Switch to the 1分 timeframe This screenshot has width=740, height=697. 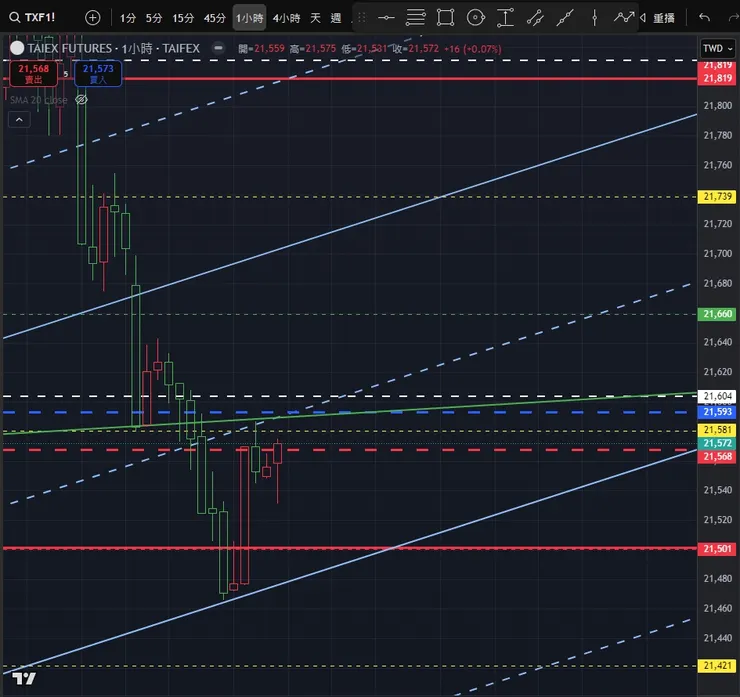pos(127,18)
